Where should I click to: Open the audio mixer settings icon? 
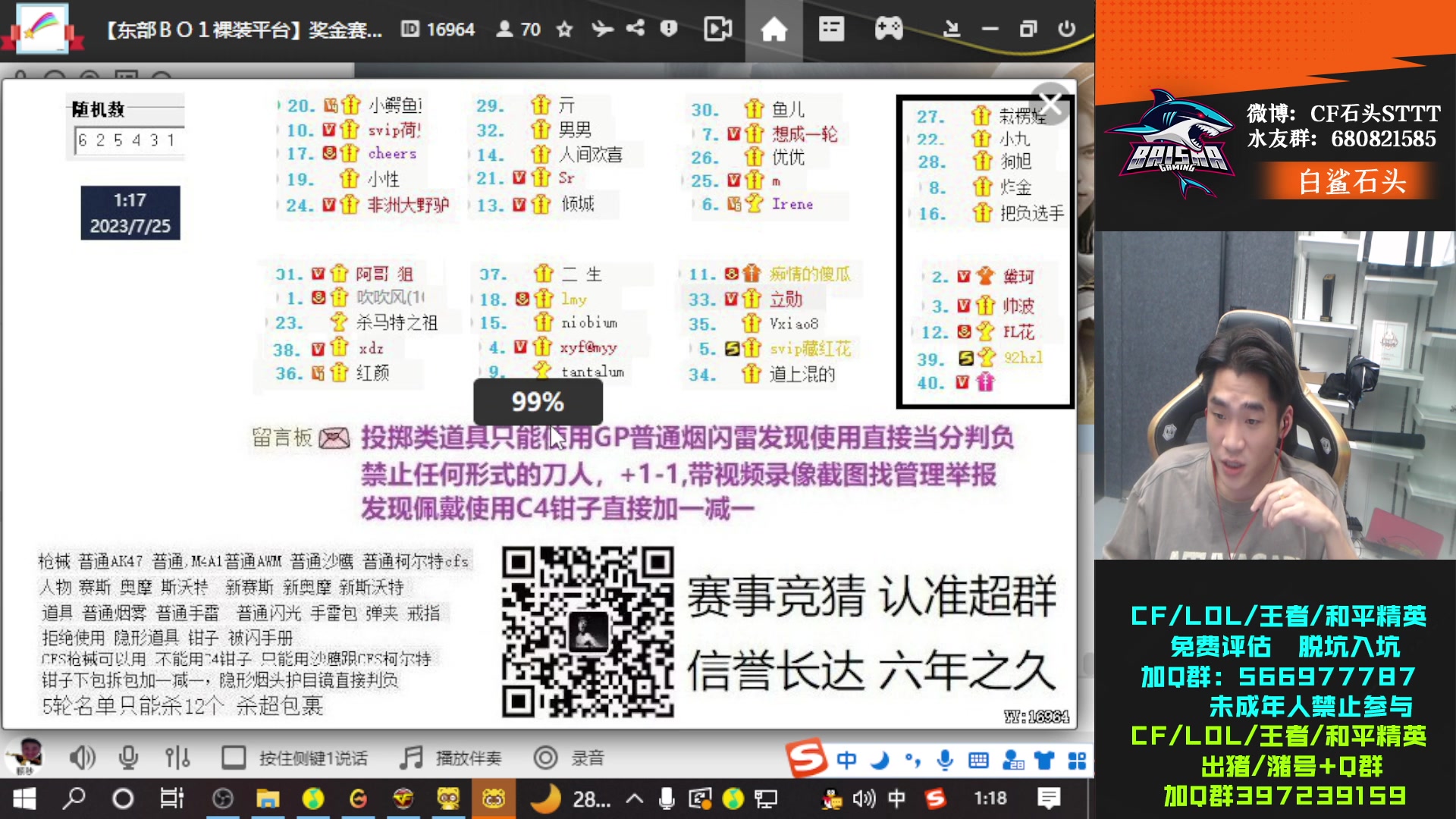[x=177, y=758]
